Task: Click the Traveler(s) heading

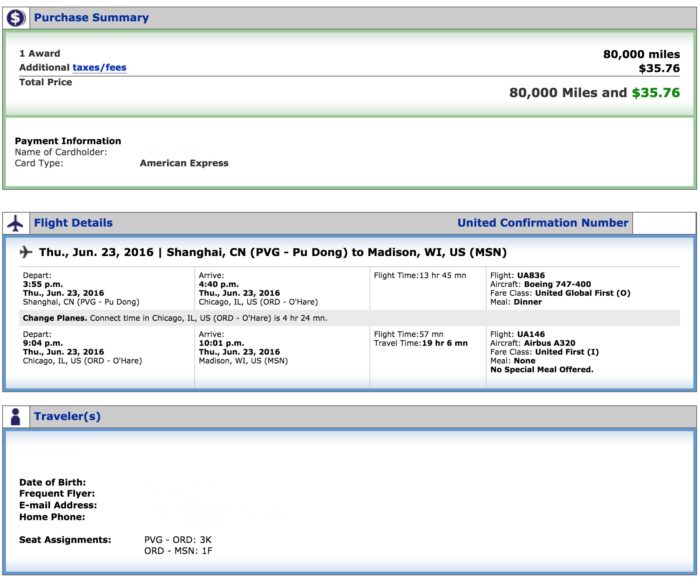Action: [x=67, y=416]
